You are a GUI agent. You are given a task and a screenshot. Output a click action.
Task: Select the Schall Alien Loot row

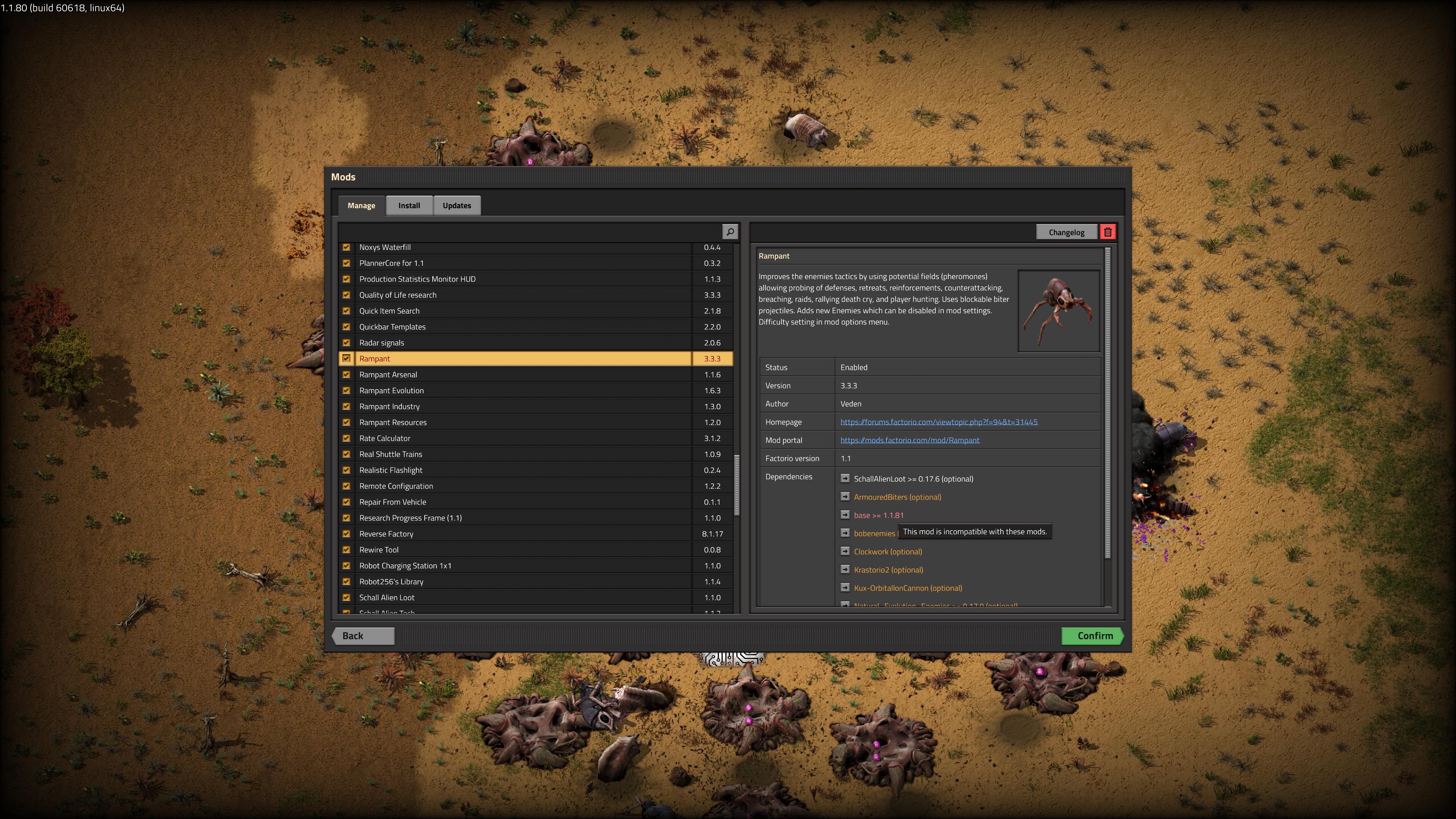536,597
